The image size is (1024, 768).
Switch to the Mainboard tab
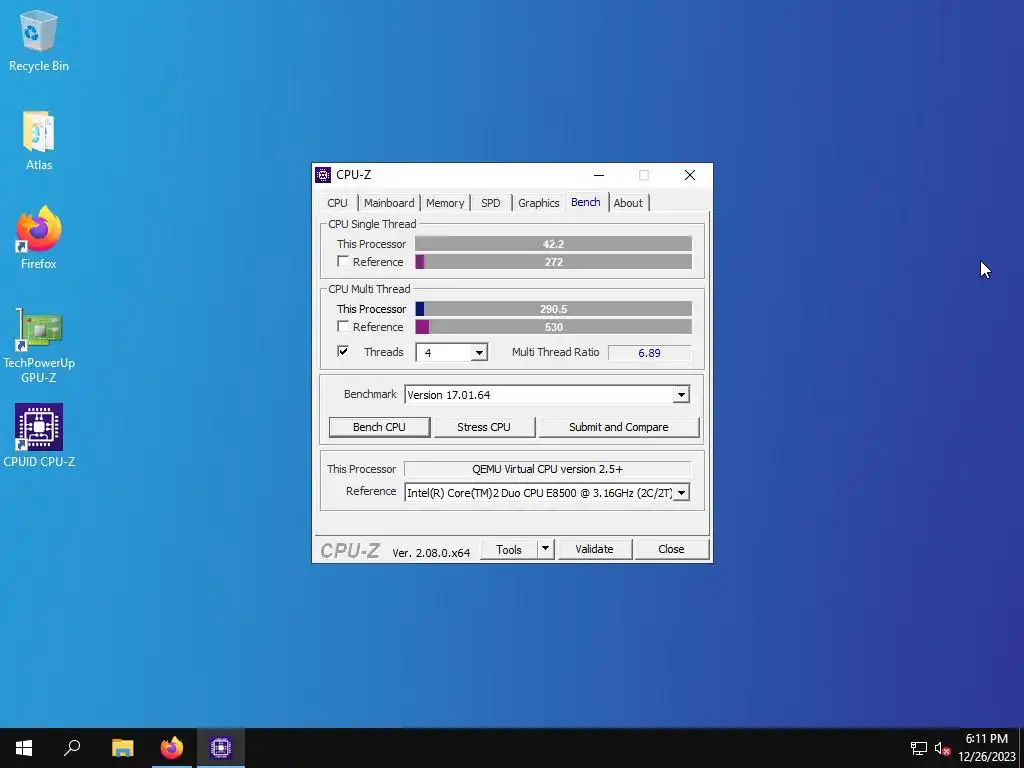point(389,203)
